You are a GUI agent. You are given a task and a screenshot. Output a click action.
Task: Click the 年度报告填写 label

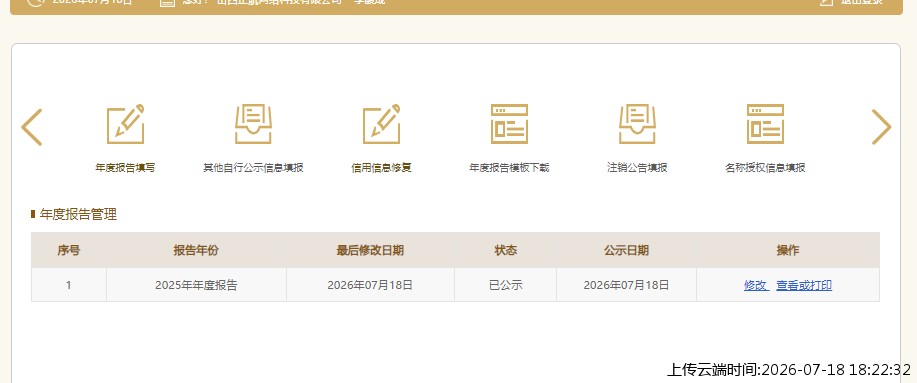[125, 168]
